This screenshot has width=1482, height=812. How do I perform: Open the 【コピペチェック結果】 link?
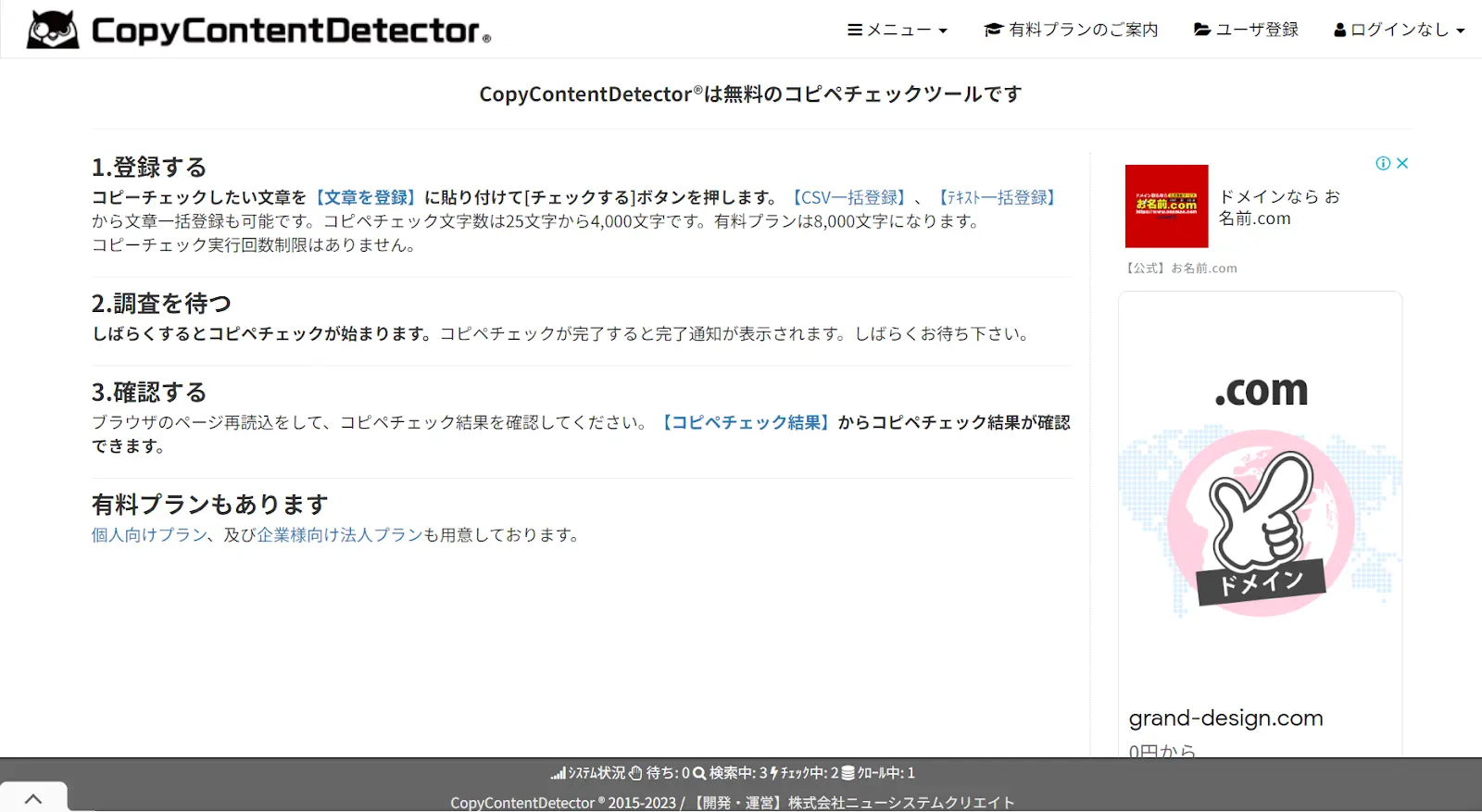[x=744, y=422]
